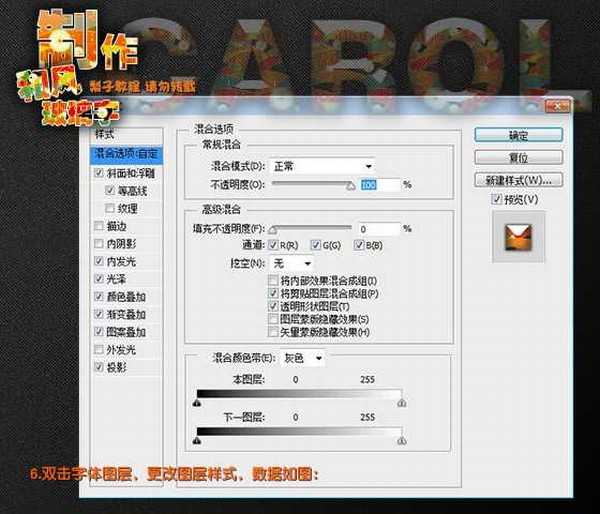Expand the 挖空 knockout dropdown
The image size is (600, 514).
click(292, 262)
